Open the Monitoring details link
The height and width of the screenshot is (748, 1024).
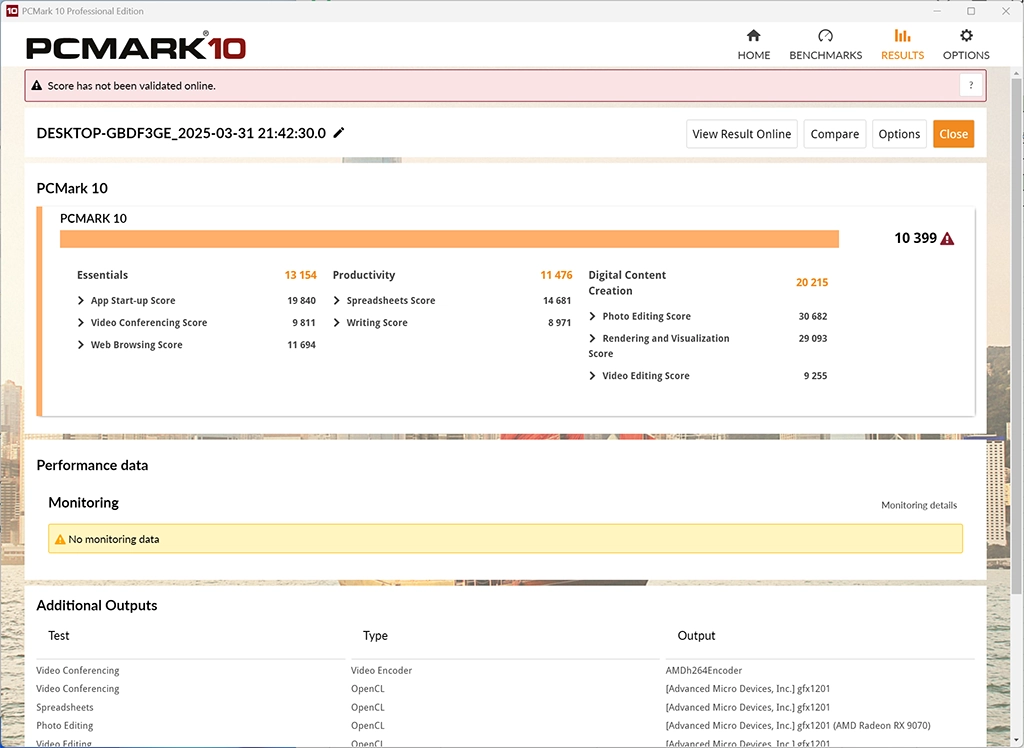pyautogui.click(x=919, y=505)
